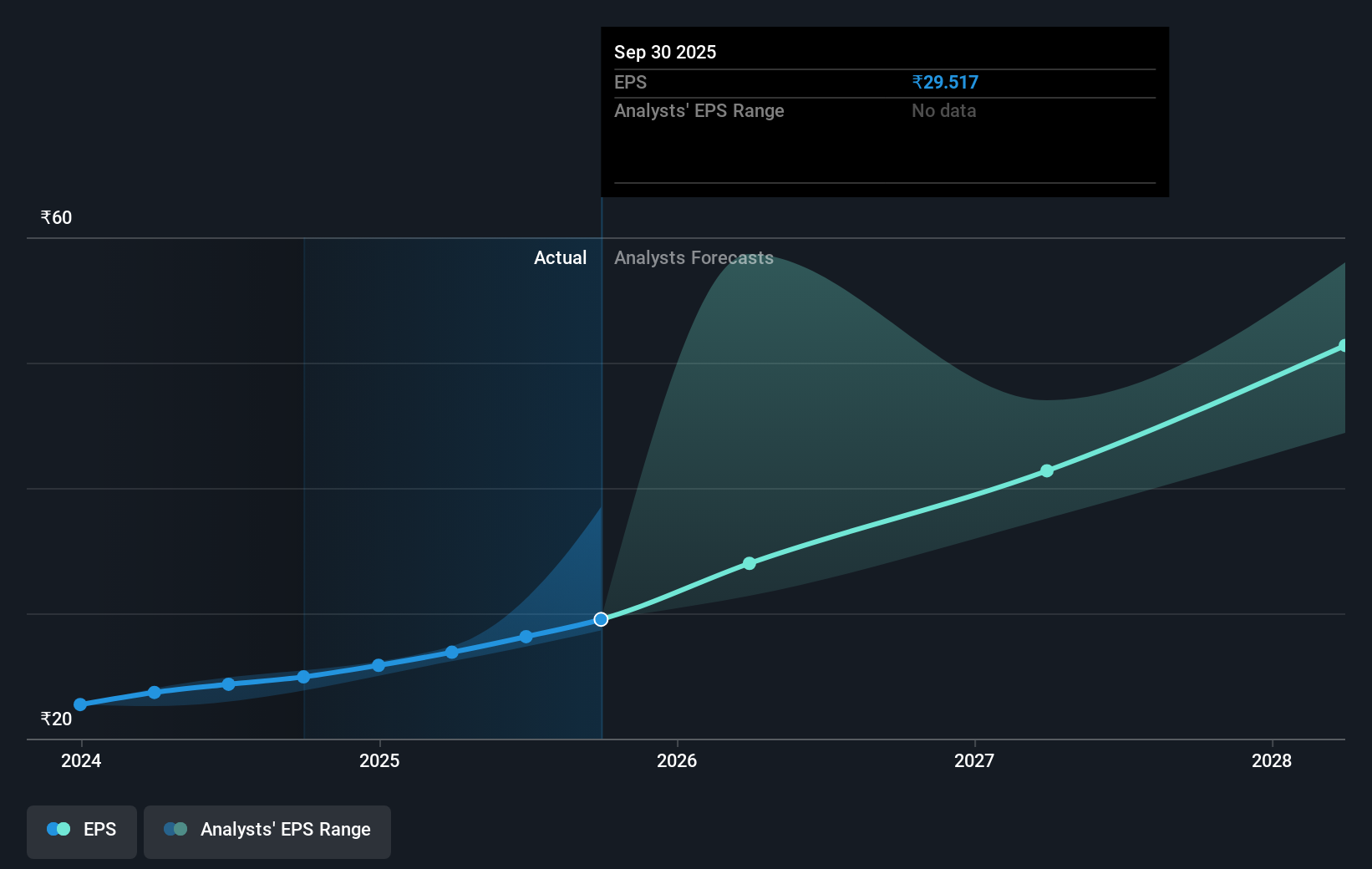The height and width of the screenshot is (869, 1372).
Task: Click the ₹60 y-axis label
Action: point(56,217)
